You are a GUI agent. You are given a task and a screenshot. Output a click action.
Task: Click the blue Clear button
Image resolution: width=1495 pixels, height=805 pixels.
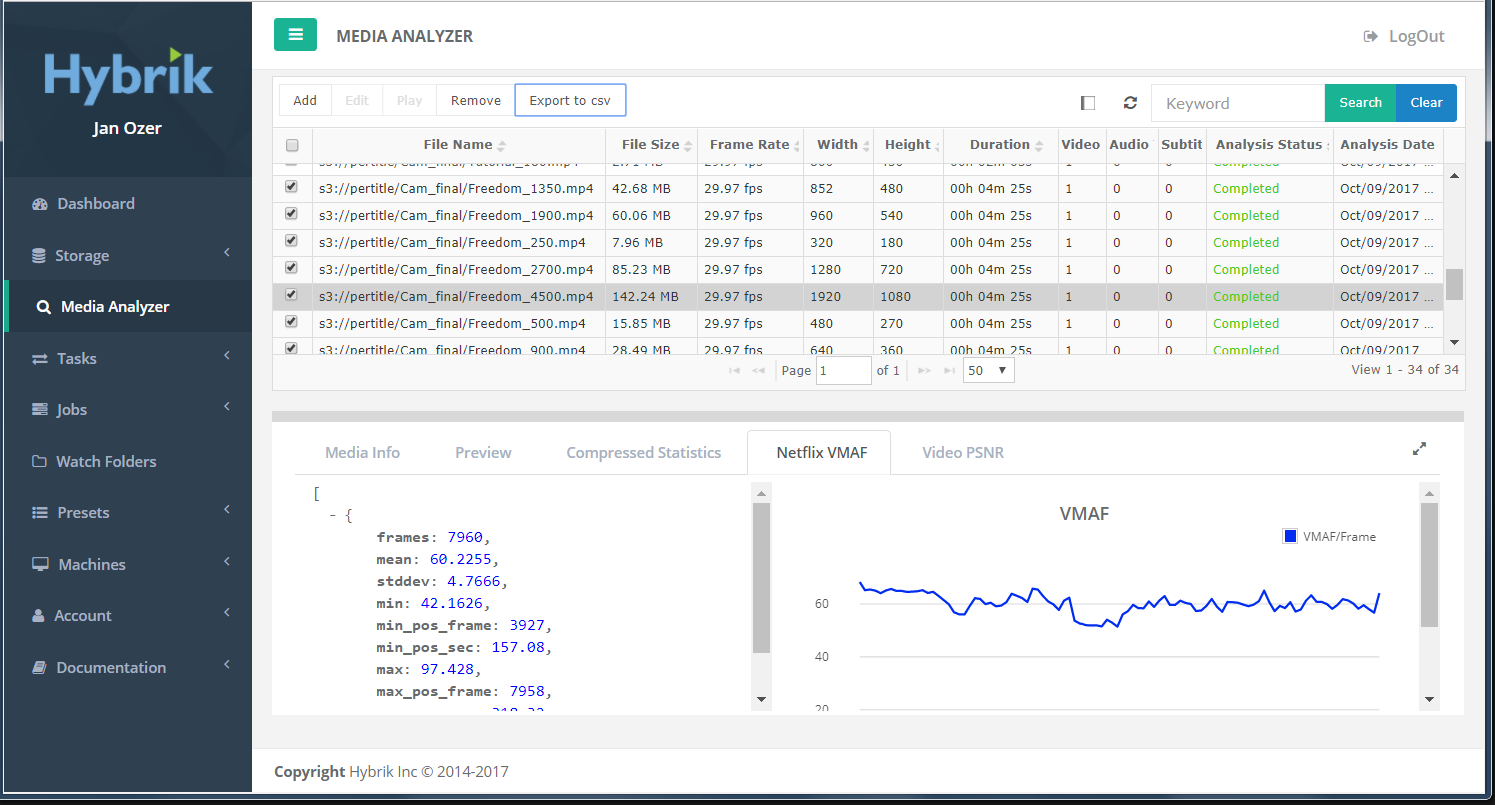1426,103
